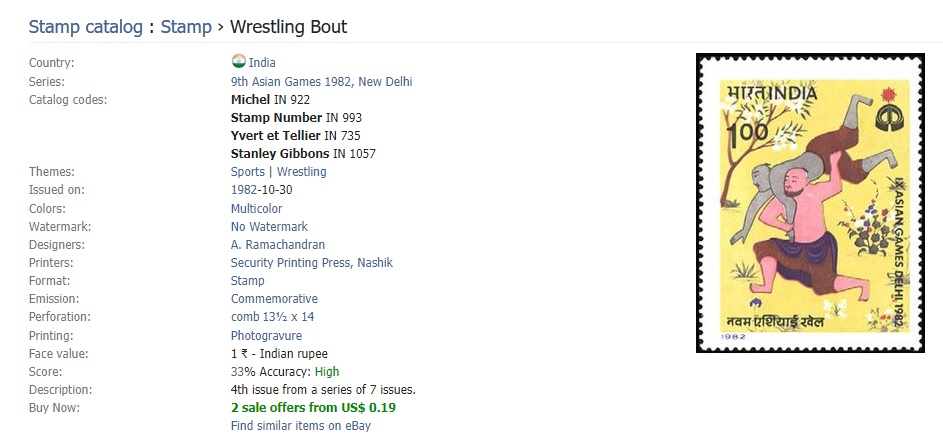Click the 1982 issue year link
The width and height of the screenshot is (943, 443).
click(244, 190)
